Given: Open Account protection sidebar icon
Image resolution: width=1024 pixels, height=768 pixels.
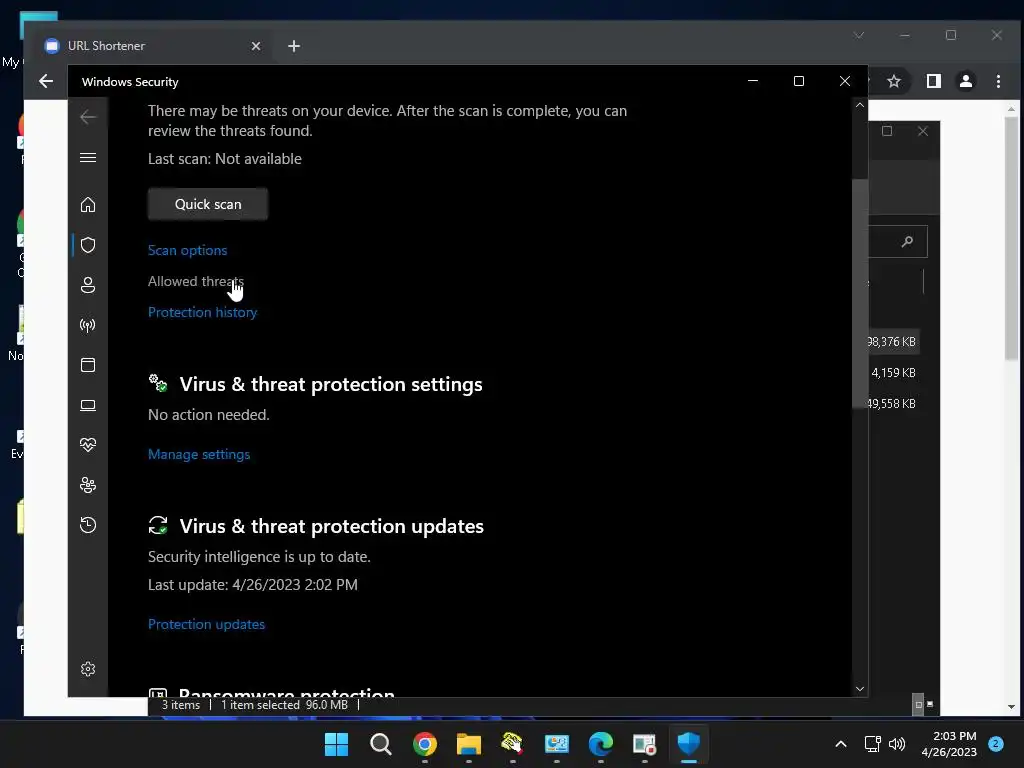Looking at the screenshot, I should 88,285.
